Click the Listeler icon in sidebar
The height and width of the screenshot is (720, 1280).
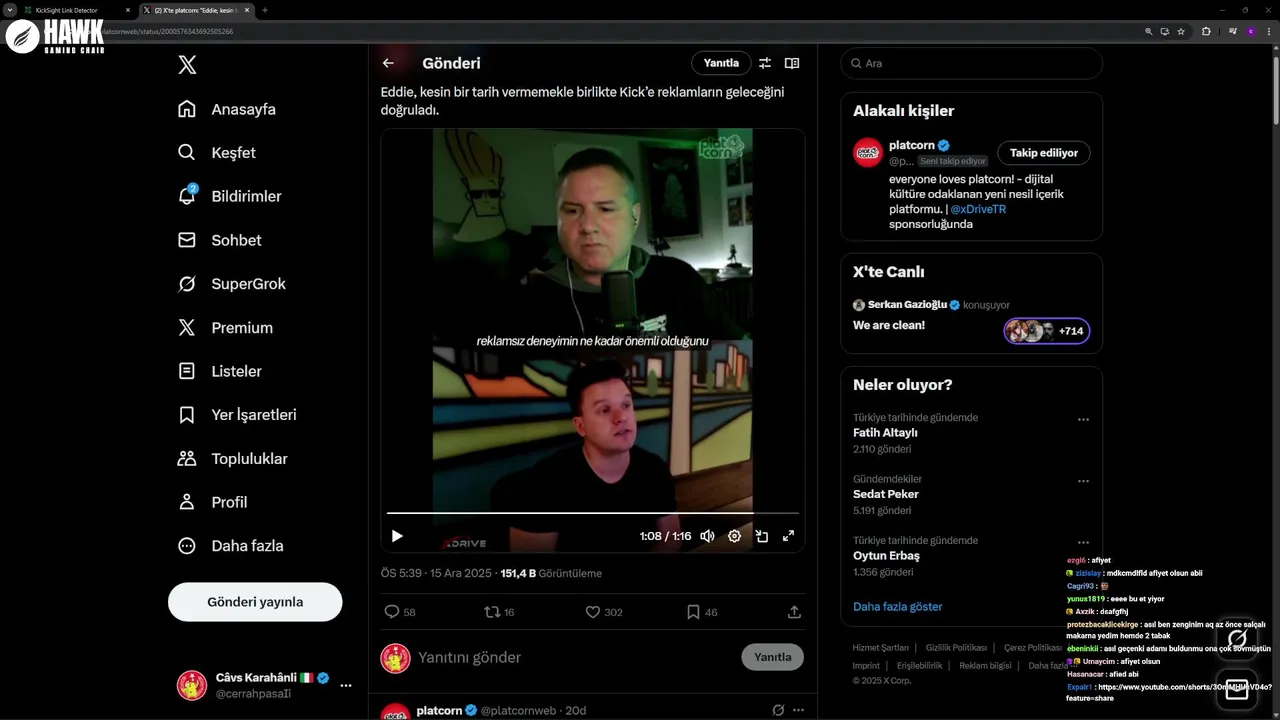[x=187, y=371]
